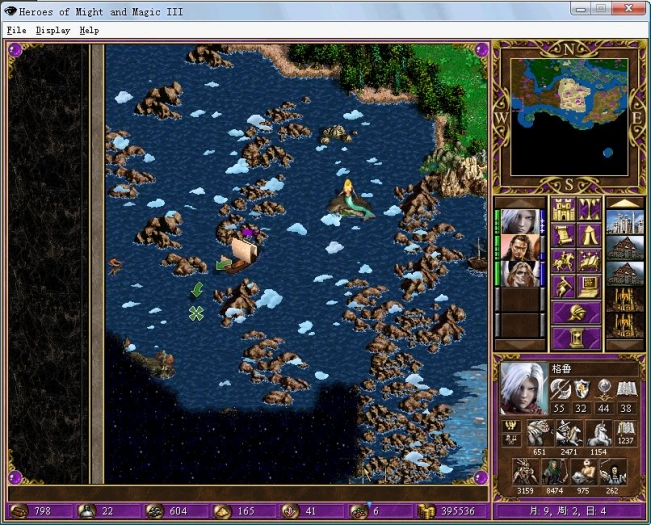End the turn with hourglass button
Screen dimensions: 651x525
pos(576,338)
